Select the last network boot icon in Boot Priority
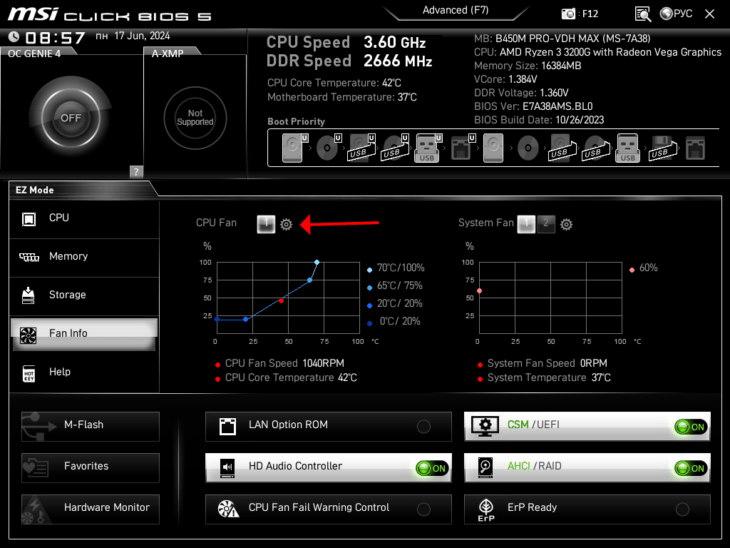730x548 pixels. coord(695,149)
